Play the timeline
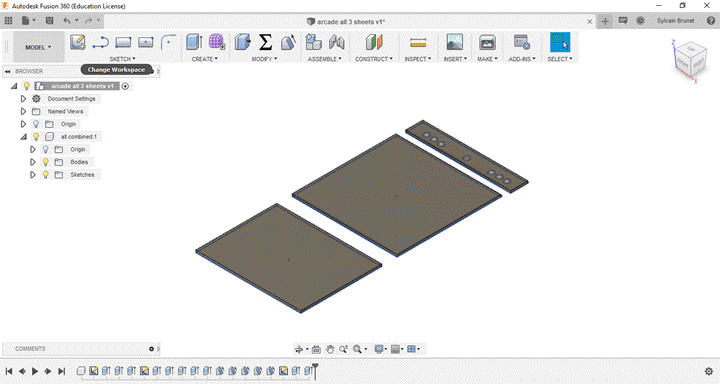Screen dimensions: 720x384 click(x=35, y=371)
